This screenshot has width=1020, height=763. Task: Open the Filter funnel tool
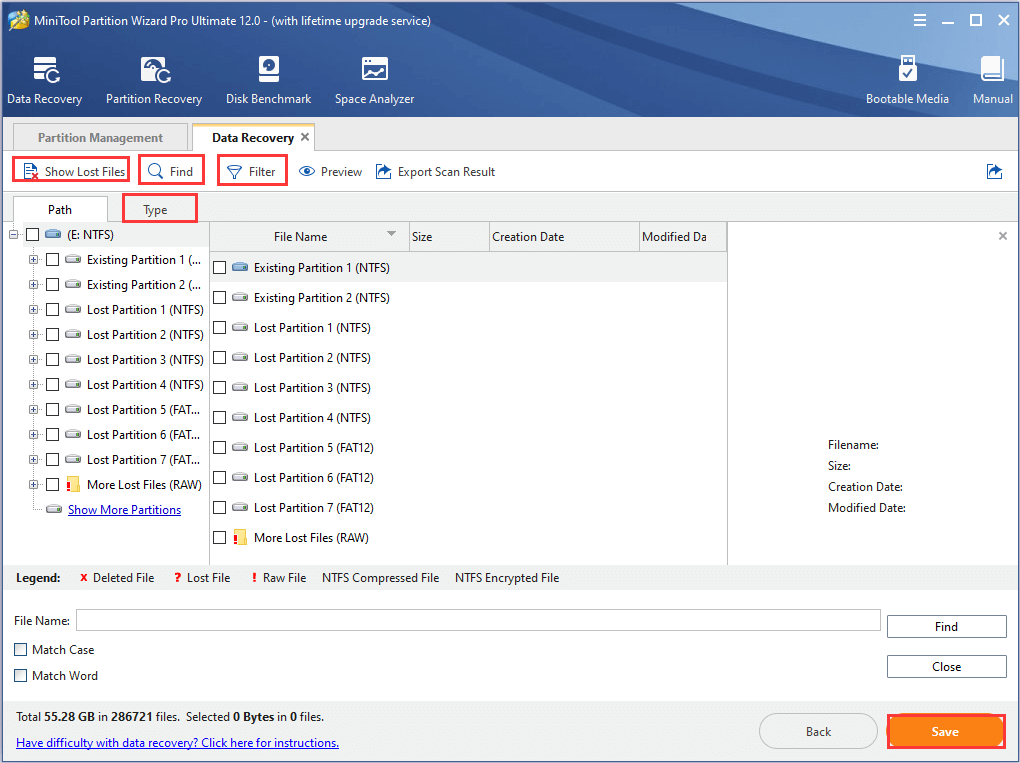coord(251,172)
